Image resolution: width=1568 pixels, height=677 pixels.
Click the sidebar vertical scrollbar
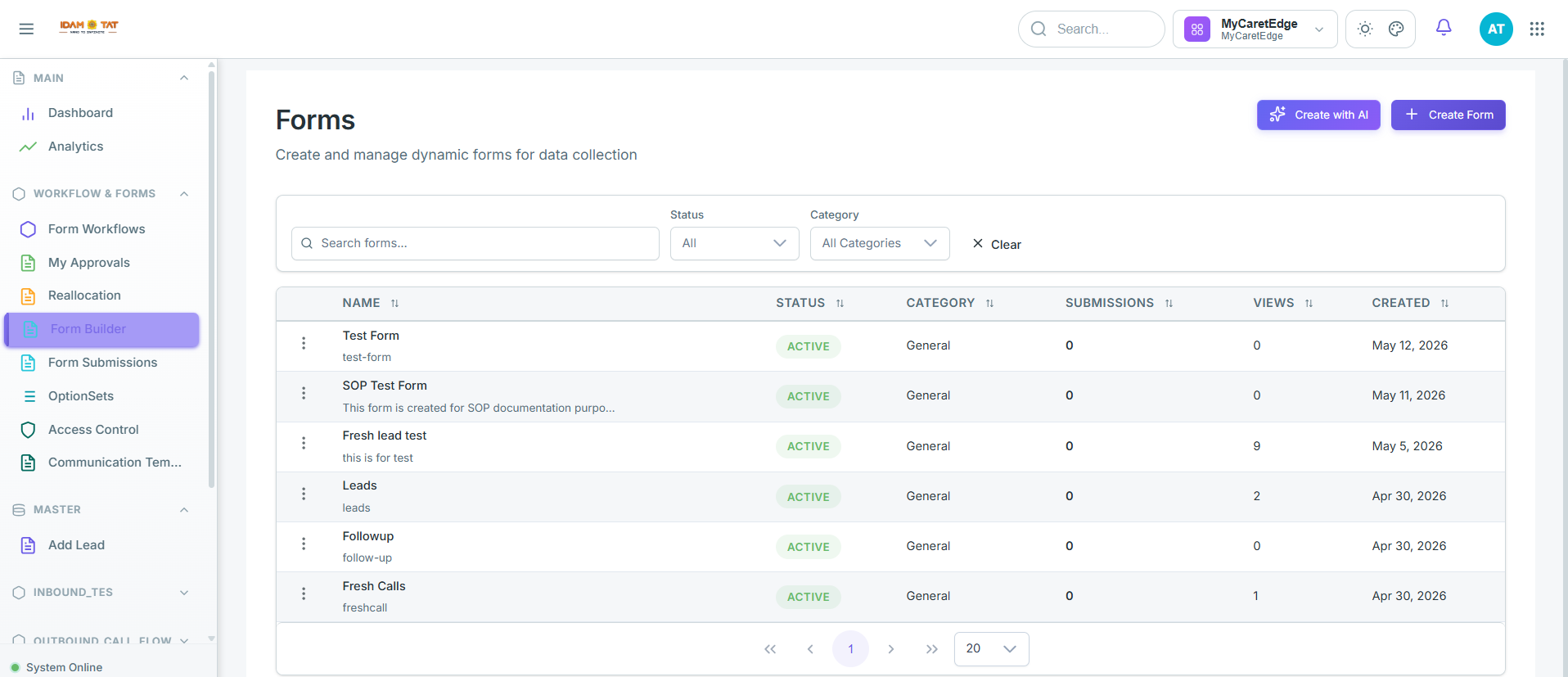(x=211, y=278)
